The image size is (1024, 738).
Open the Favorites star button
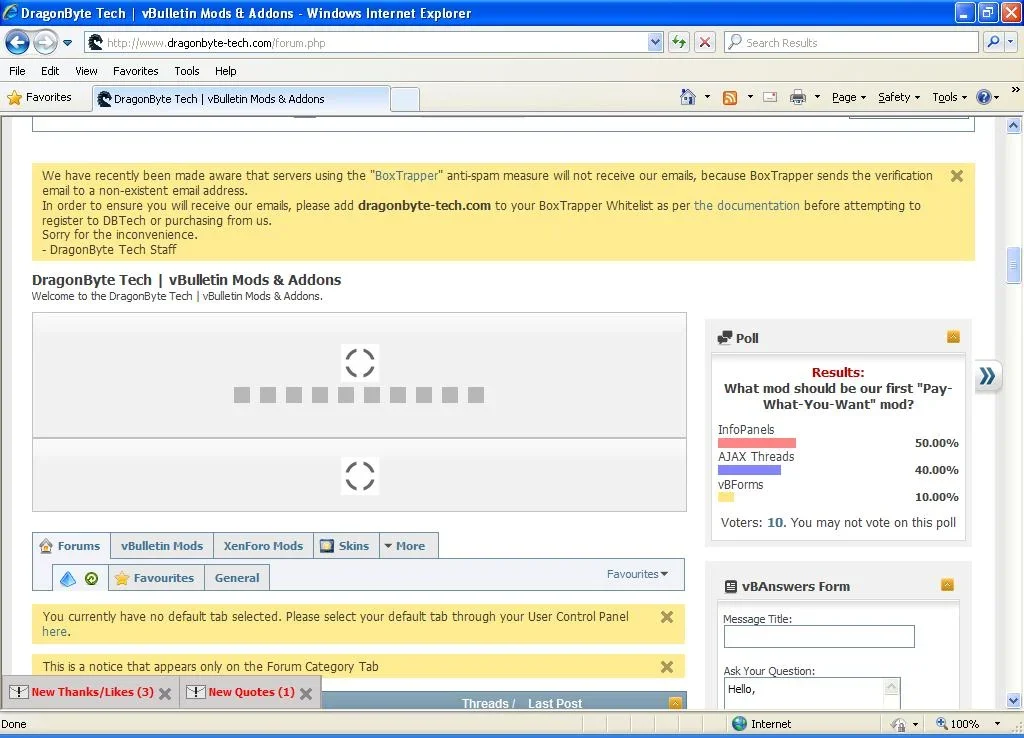tap(40, 97)
